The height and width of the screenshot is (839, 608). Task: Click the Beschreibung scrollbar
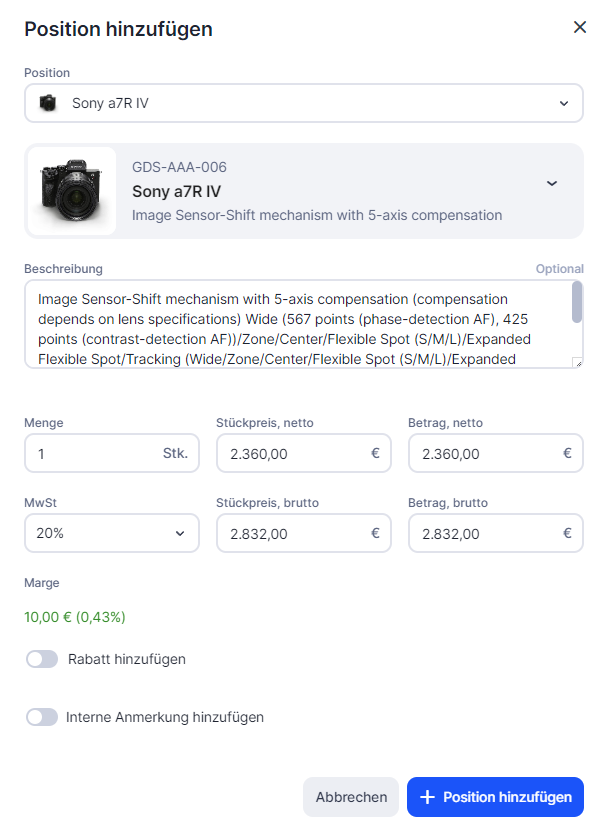[576, 302]
